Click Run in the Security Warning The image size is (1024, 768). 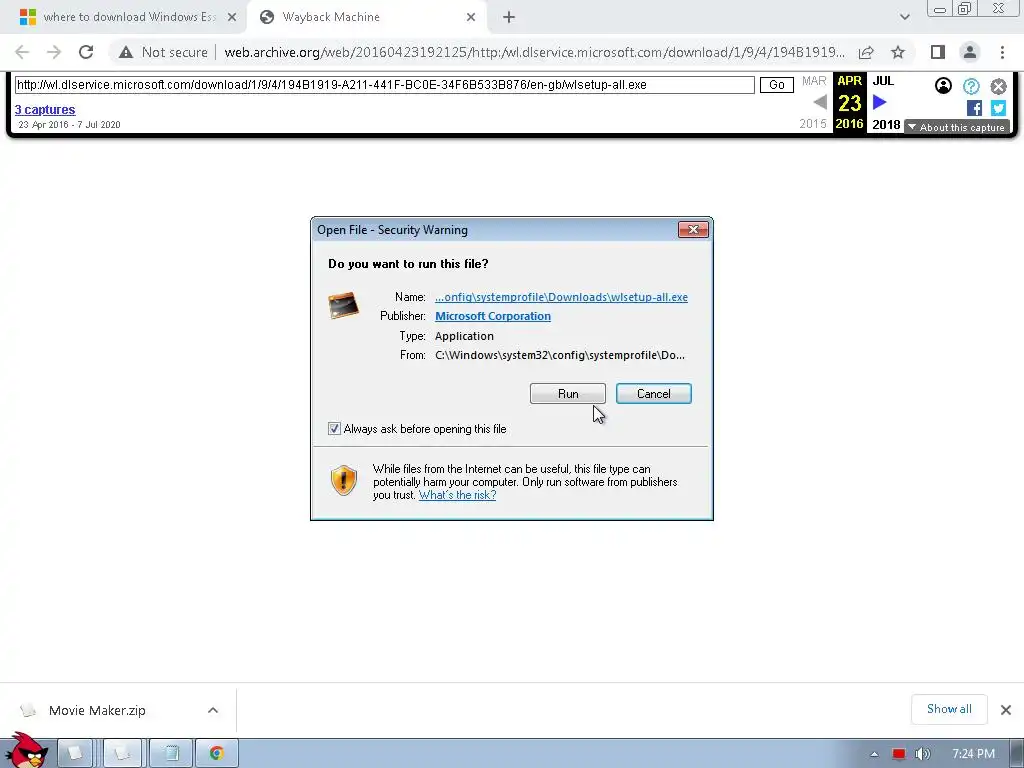pos(568,394)
